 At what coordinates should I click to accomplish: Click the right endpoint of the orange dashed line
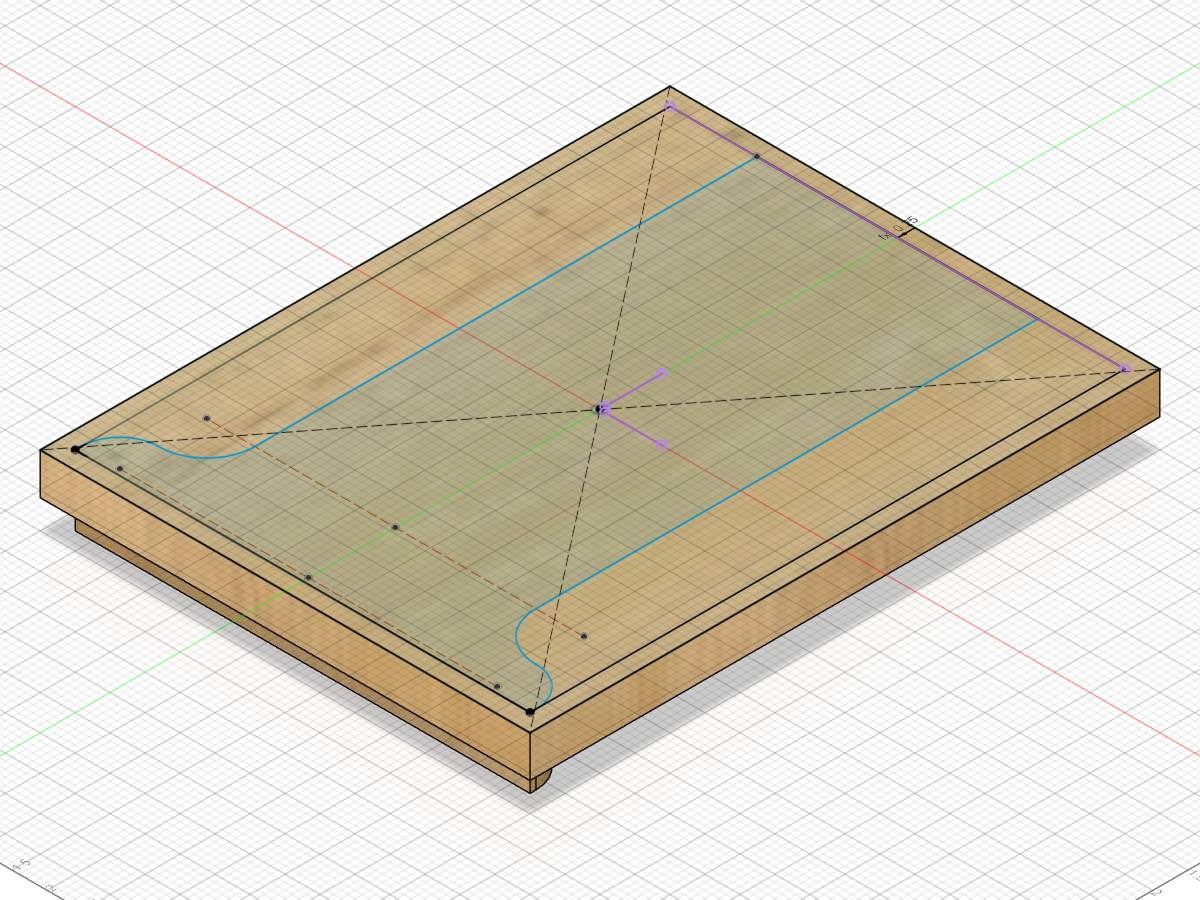[584, 636]
